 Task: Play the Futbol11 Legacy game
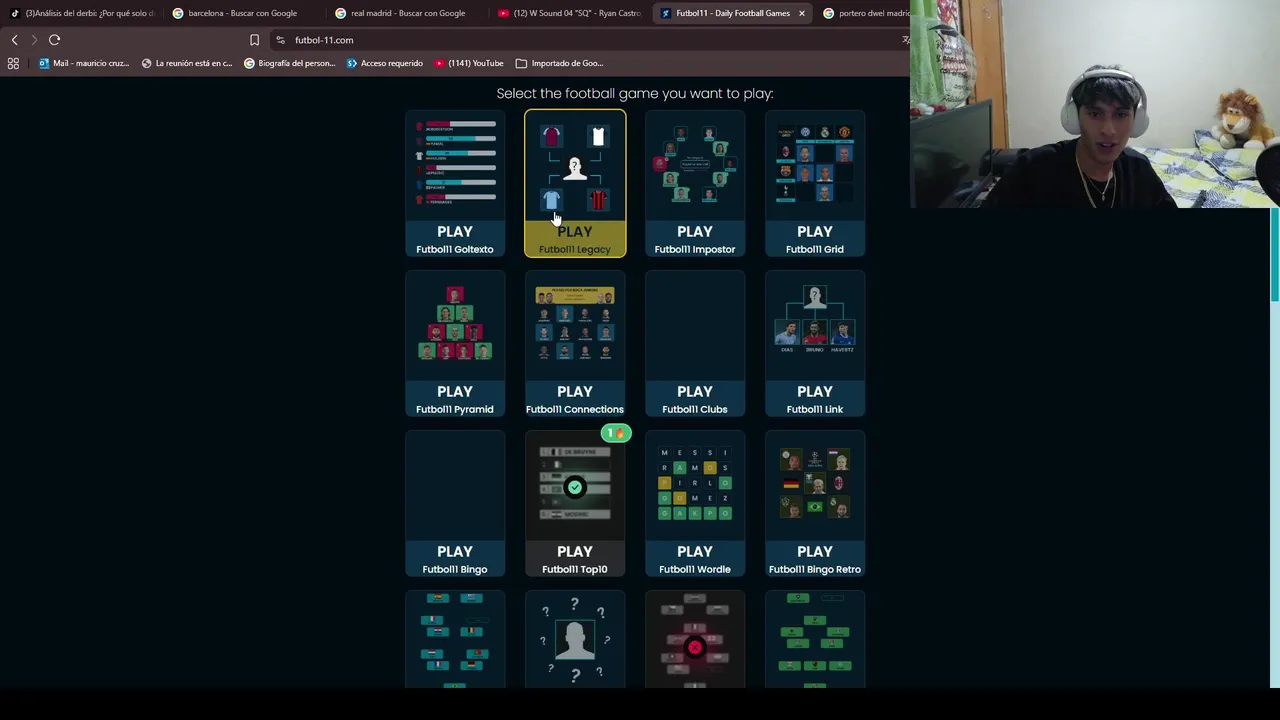click(575, 184)
